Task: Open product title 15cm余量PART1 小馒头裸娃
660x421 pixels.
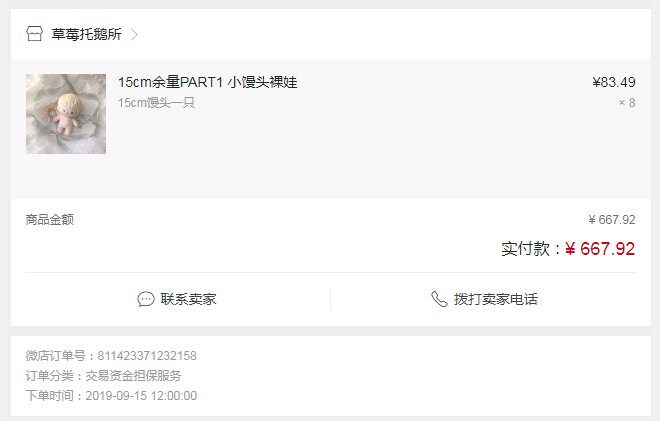Action: coord(208,82)
